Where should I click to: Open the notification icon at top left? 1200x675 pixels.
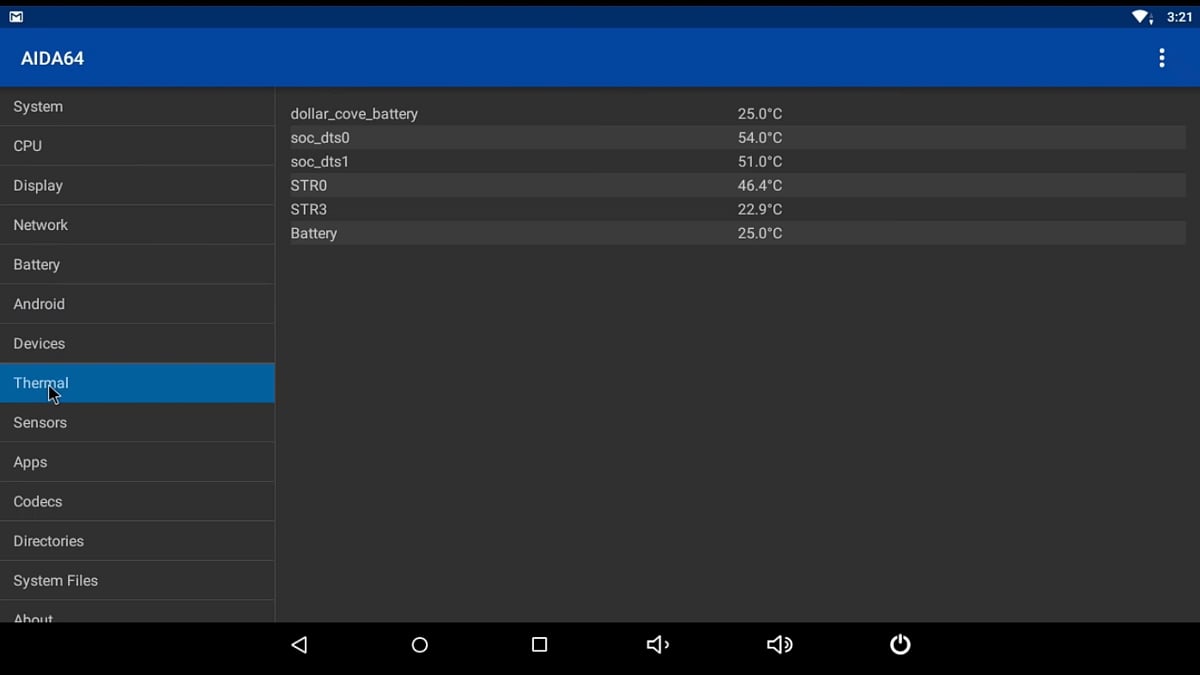point(16,15)
